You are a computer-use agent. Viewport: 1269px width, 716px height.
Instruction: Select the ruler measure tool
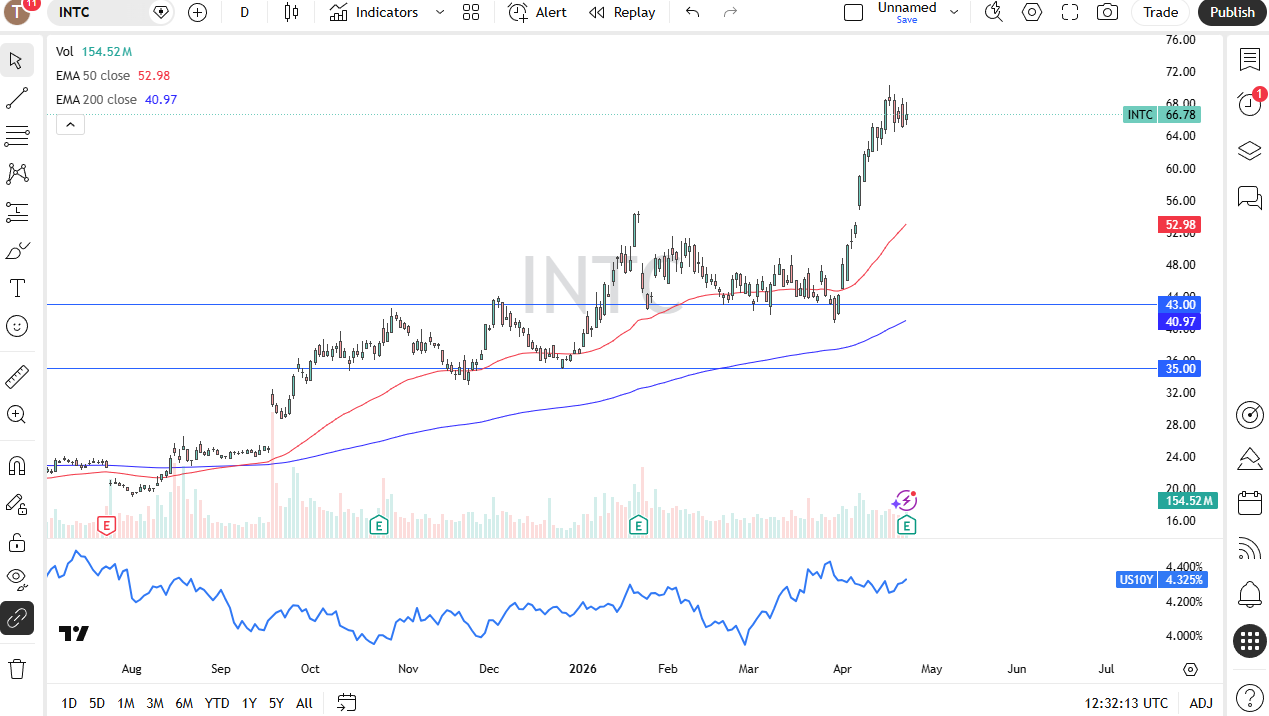click(x=17, y=377)
